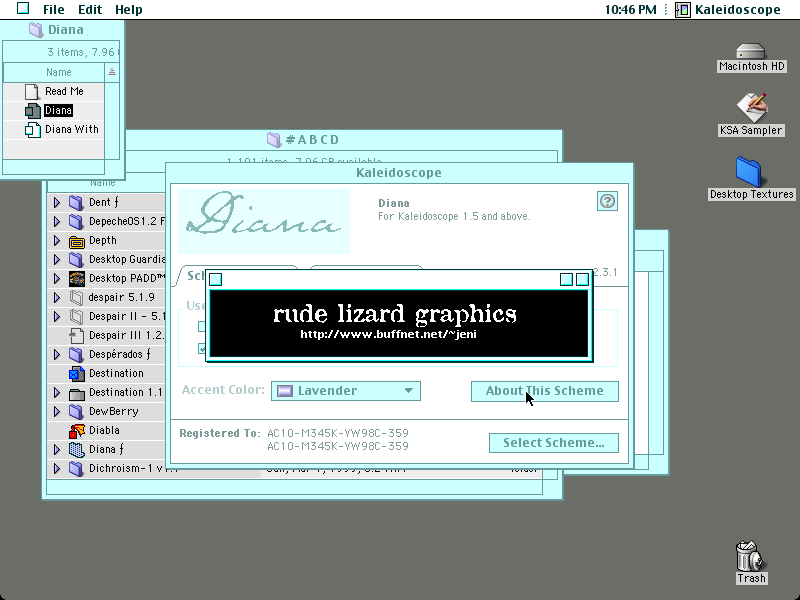The image size is (800, 600).
Task: Click the Diana ƒ folder icon
Action: coord(76,449)
